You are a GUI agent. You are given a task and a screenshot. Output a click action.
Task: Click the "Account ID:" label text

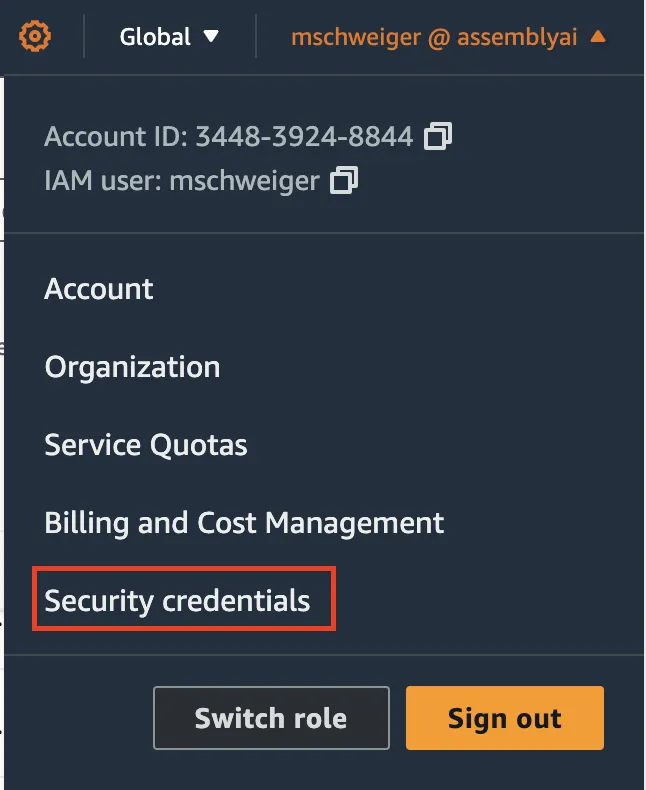point(116,137)
